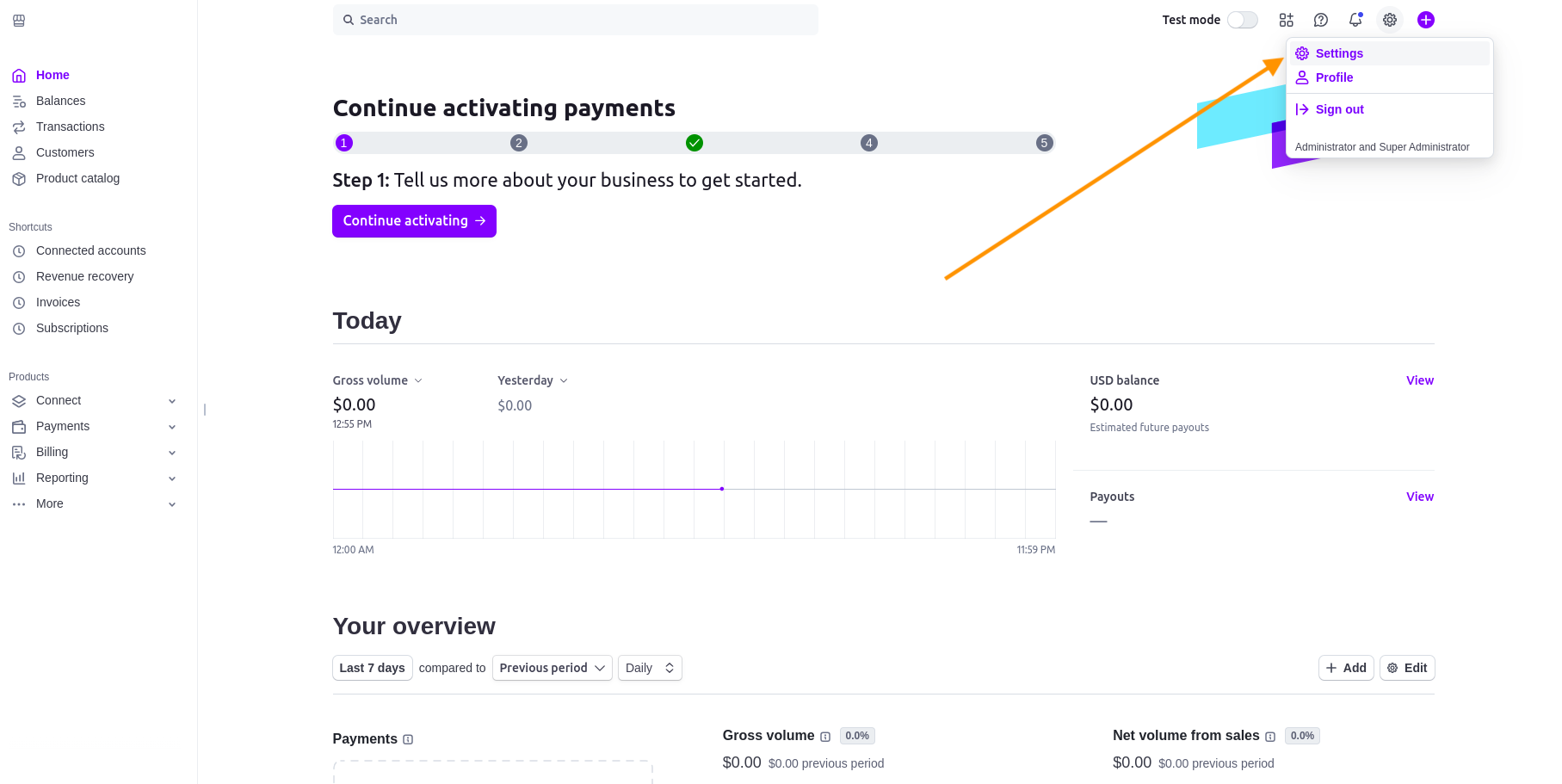Click Edit button in overview
This screenshot has height=784, width=1562.
(x=1407, y=668)
